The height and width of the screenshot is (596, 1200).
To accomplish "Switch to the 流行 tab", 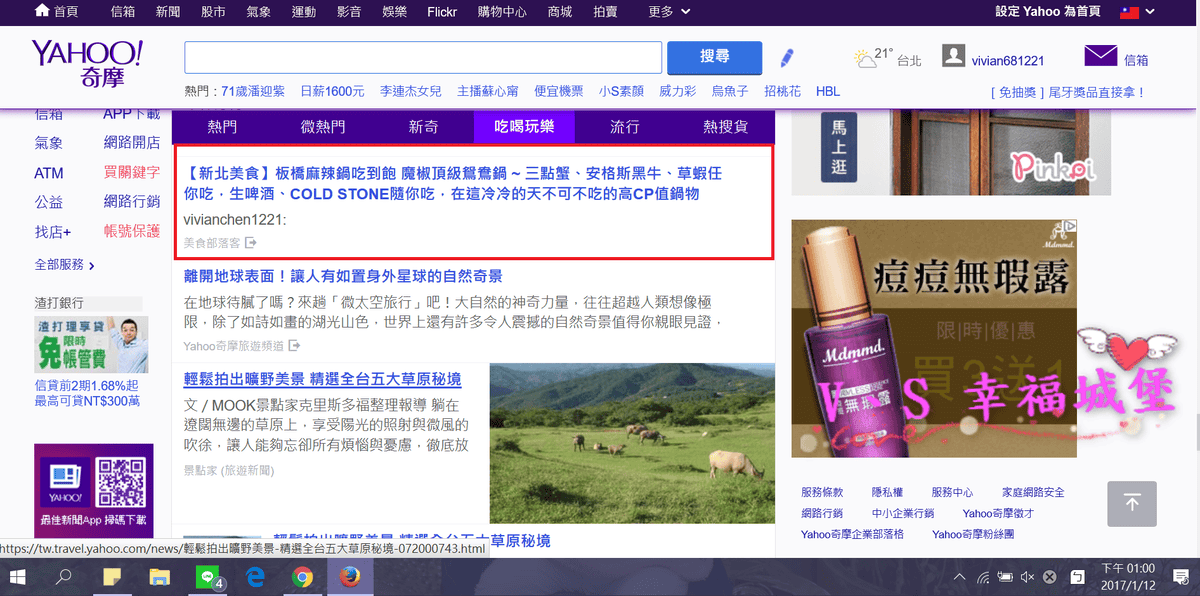I will 625,127.
